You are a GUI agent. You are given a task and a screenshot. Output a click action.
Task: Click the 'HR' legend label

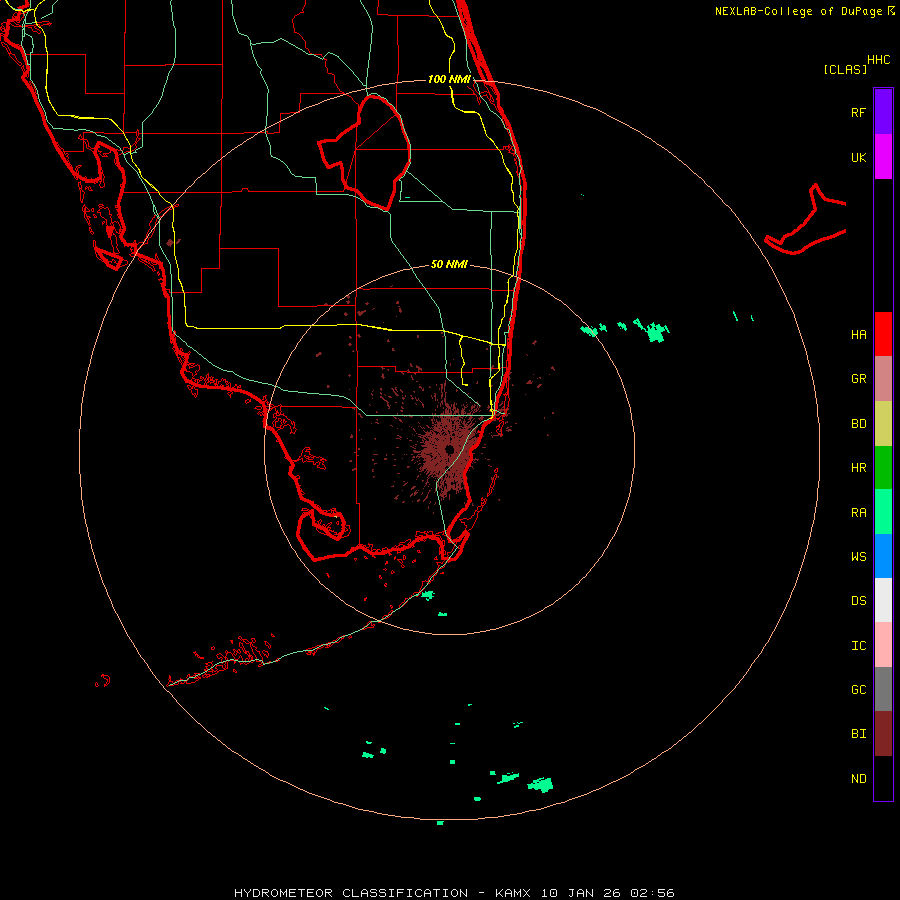858,468
